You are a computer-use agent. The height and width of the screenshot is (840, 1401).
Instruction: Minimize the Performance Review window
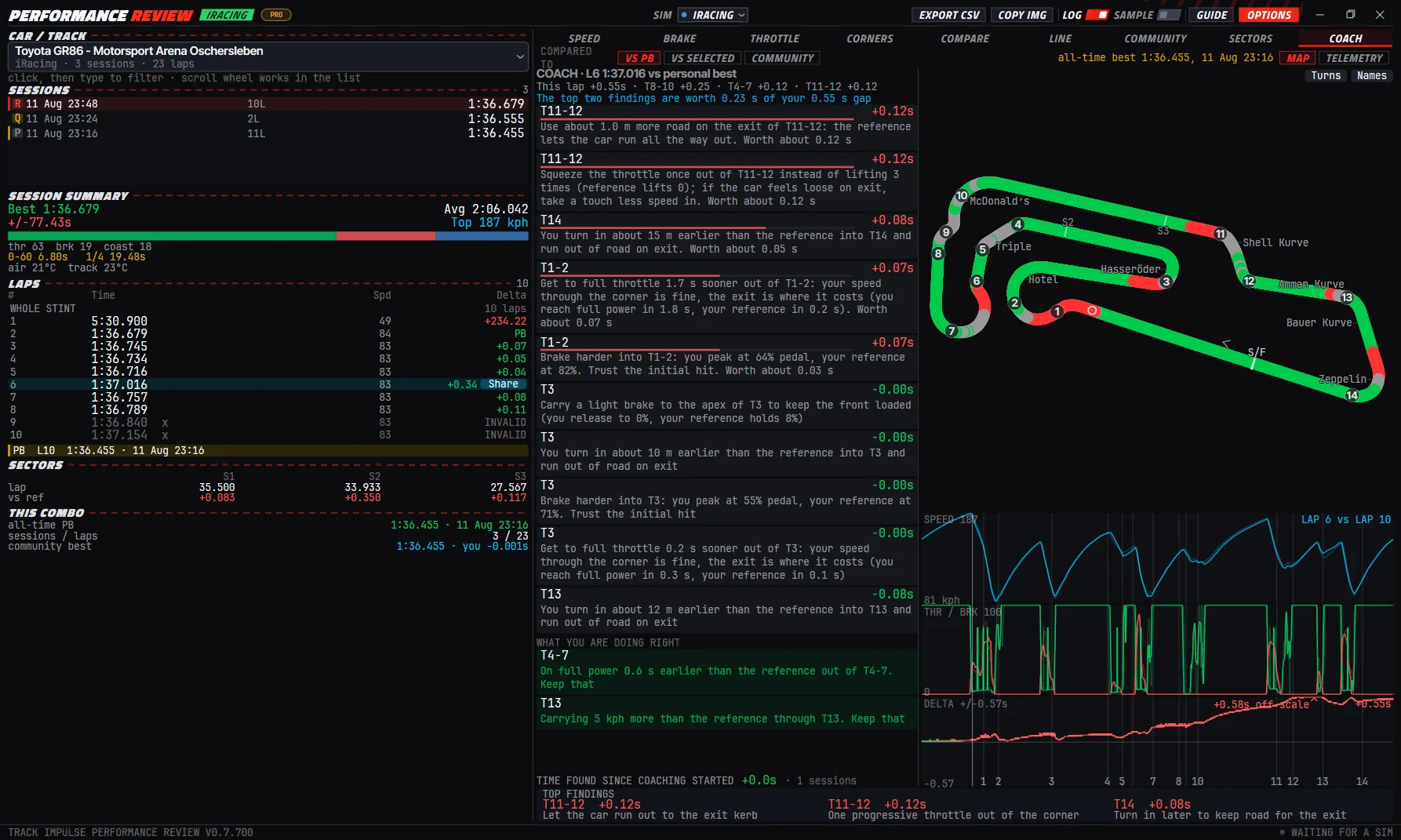coord(1320,14)
